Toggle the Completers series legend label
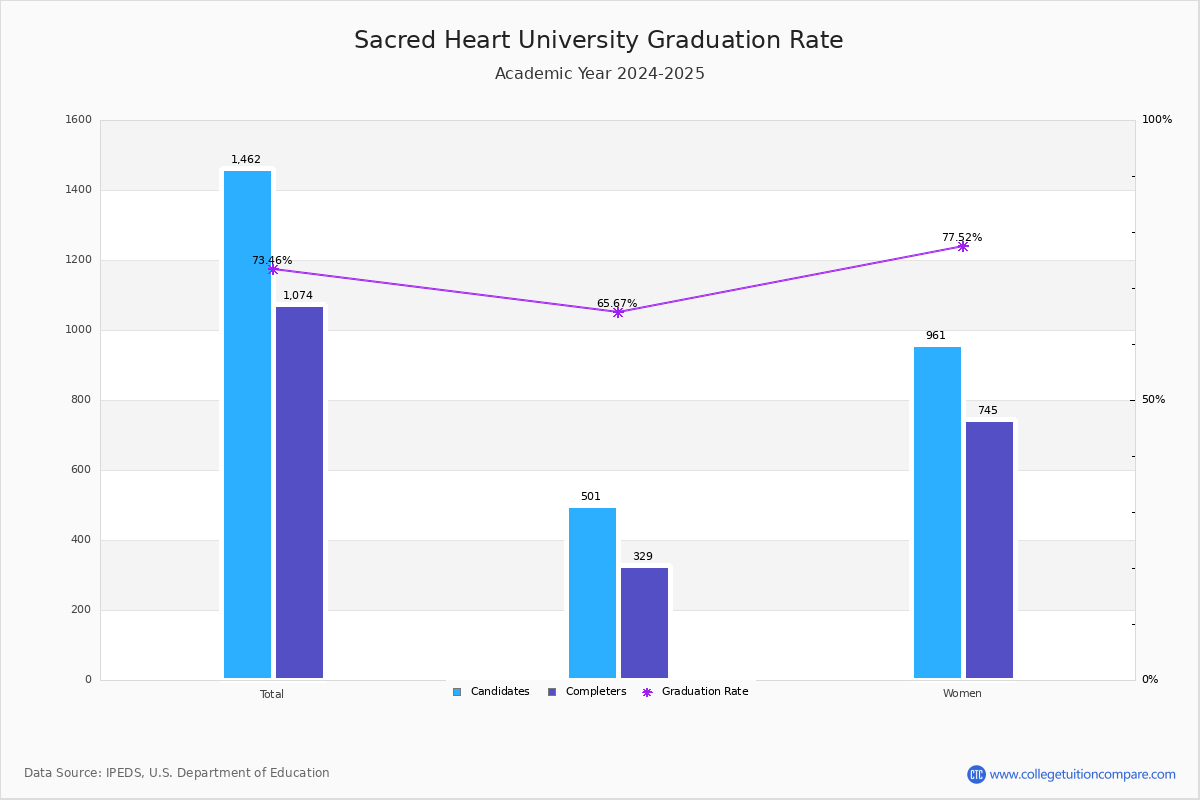Screen dimensions: 1200x800 click(596, 692)
